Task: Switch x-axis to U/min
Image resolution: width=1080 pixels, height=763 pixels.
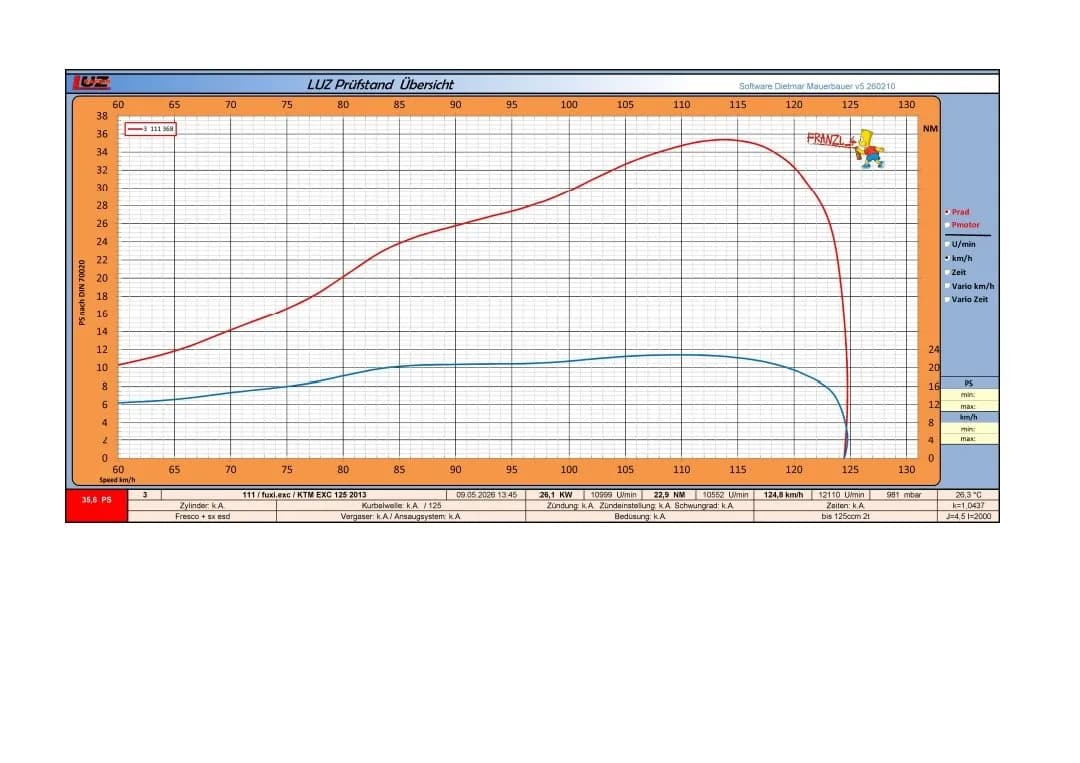Action: [x=960, y=244]
